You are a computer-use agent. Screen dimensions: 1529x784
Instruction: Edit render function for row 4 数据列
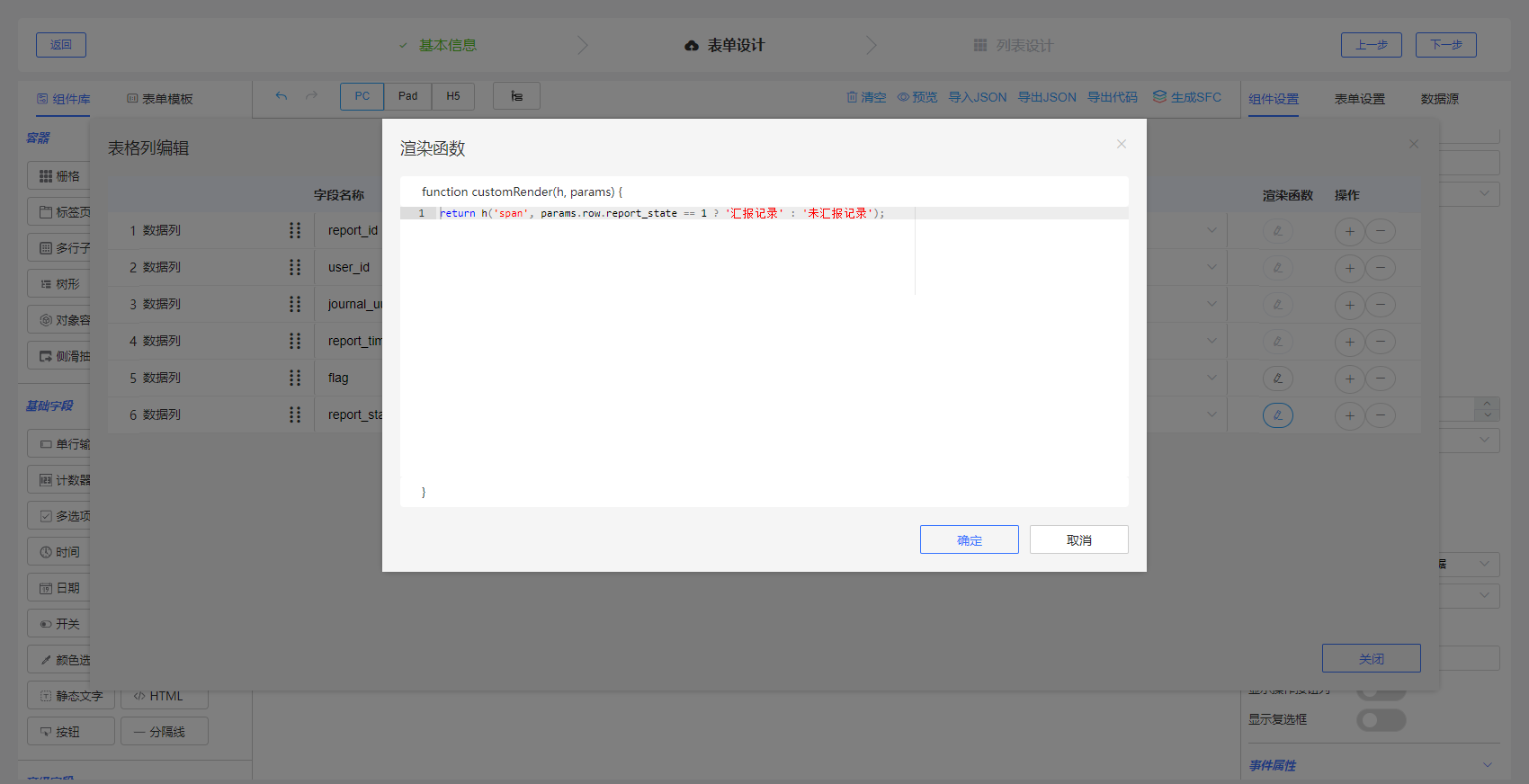click(x=1278, y=342)
